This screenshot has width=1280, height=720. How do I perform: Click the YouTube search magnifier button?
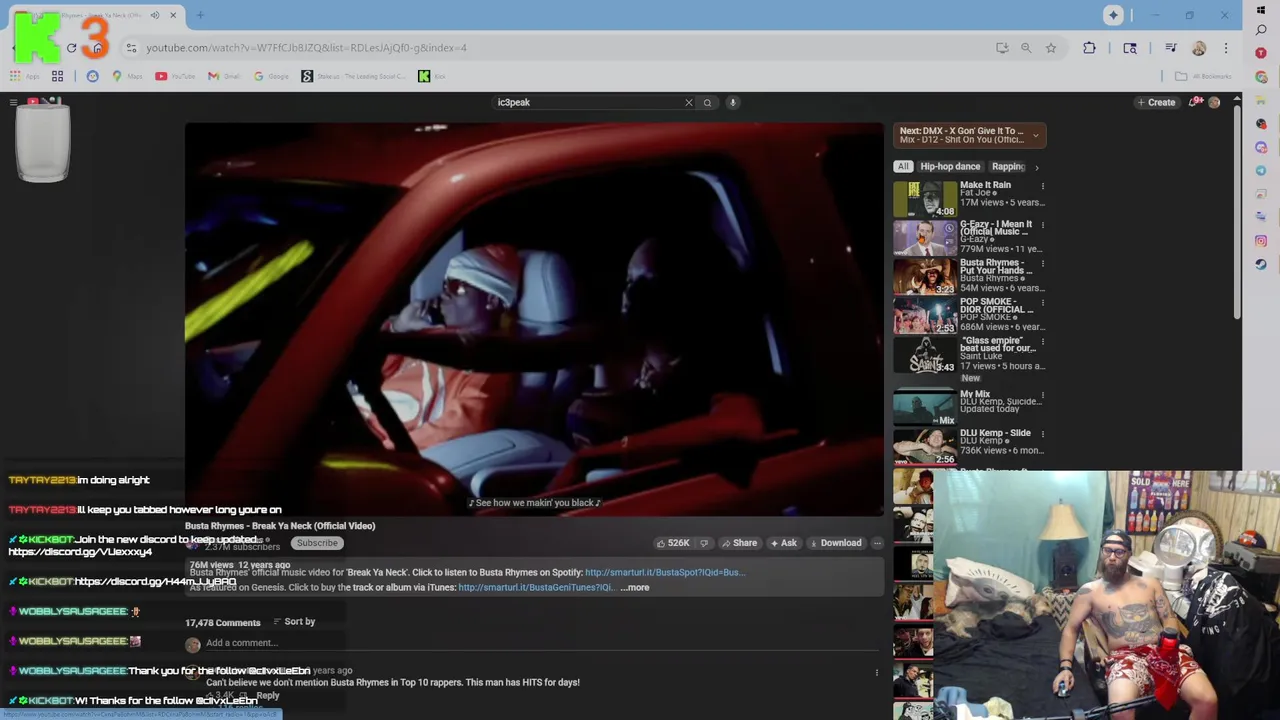point(707,102)
